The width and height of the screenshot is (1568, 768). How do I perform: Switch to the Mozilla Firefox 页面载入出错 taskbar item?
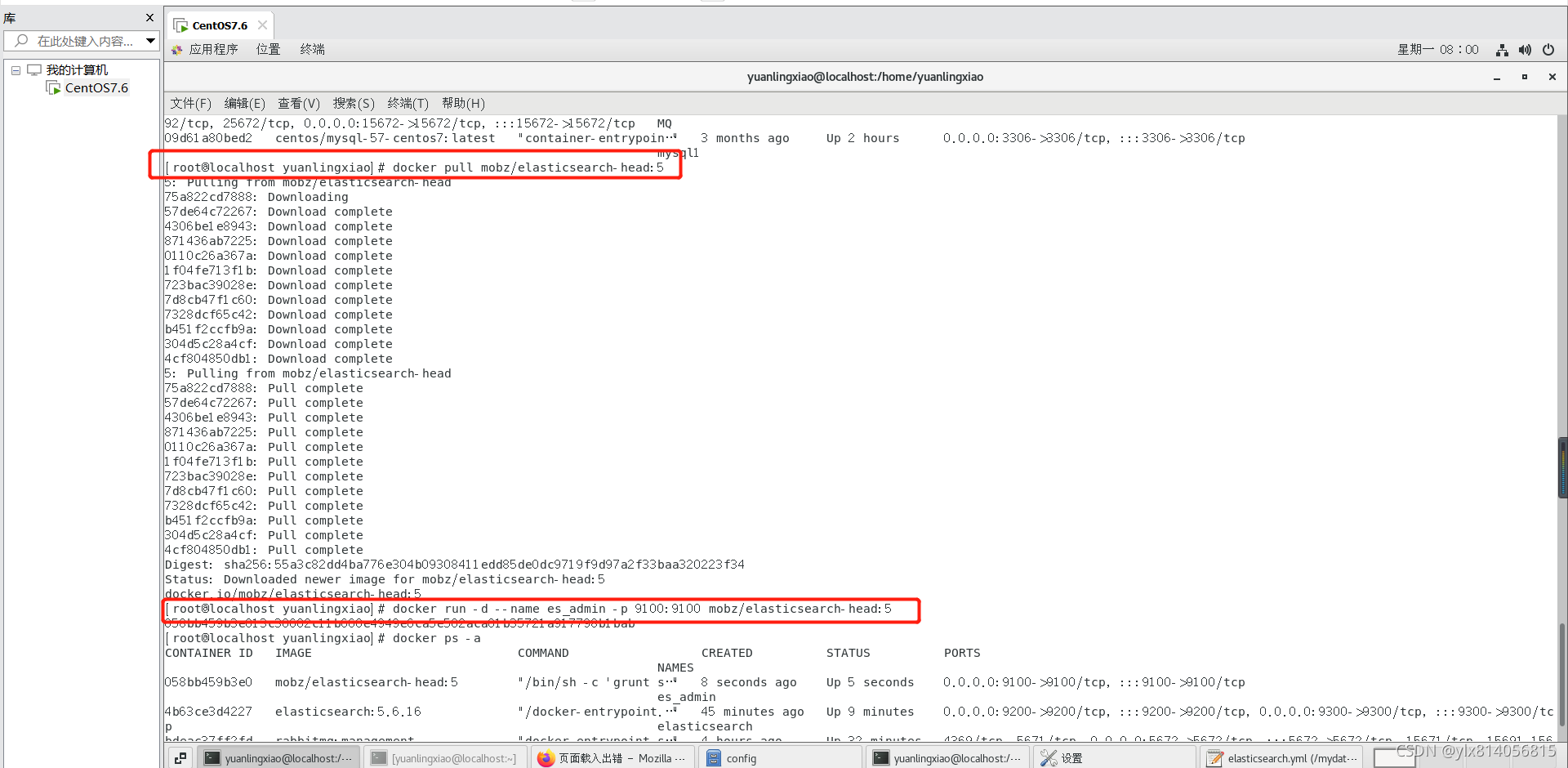612,758
